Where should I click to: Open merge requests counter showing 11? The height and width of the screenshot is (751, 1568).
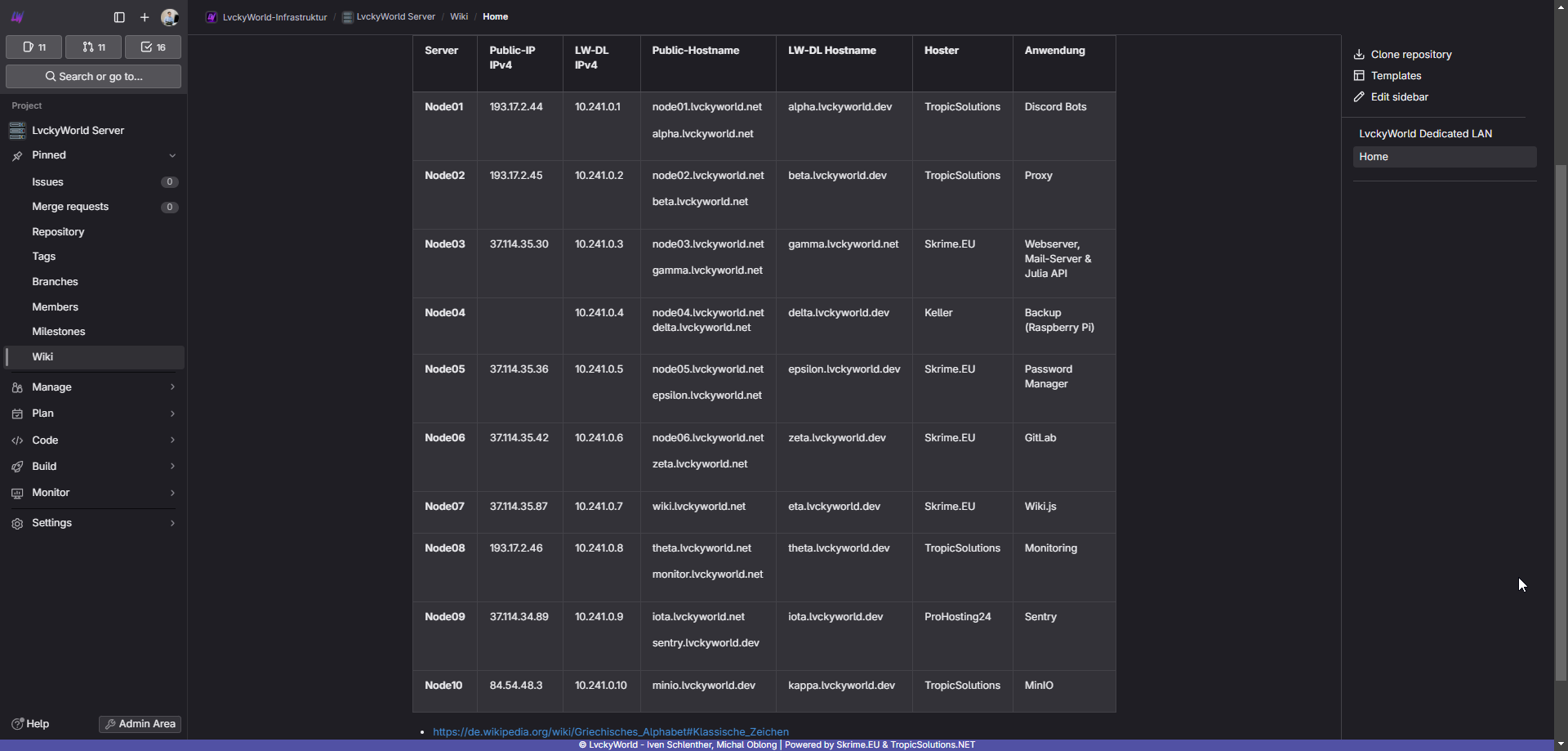(94, 47)
